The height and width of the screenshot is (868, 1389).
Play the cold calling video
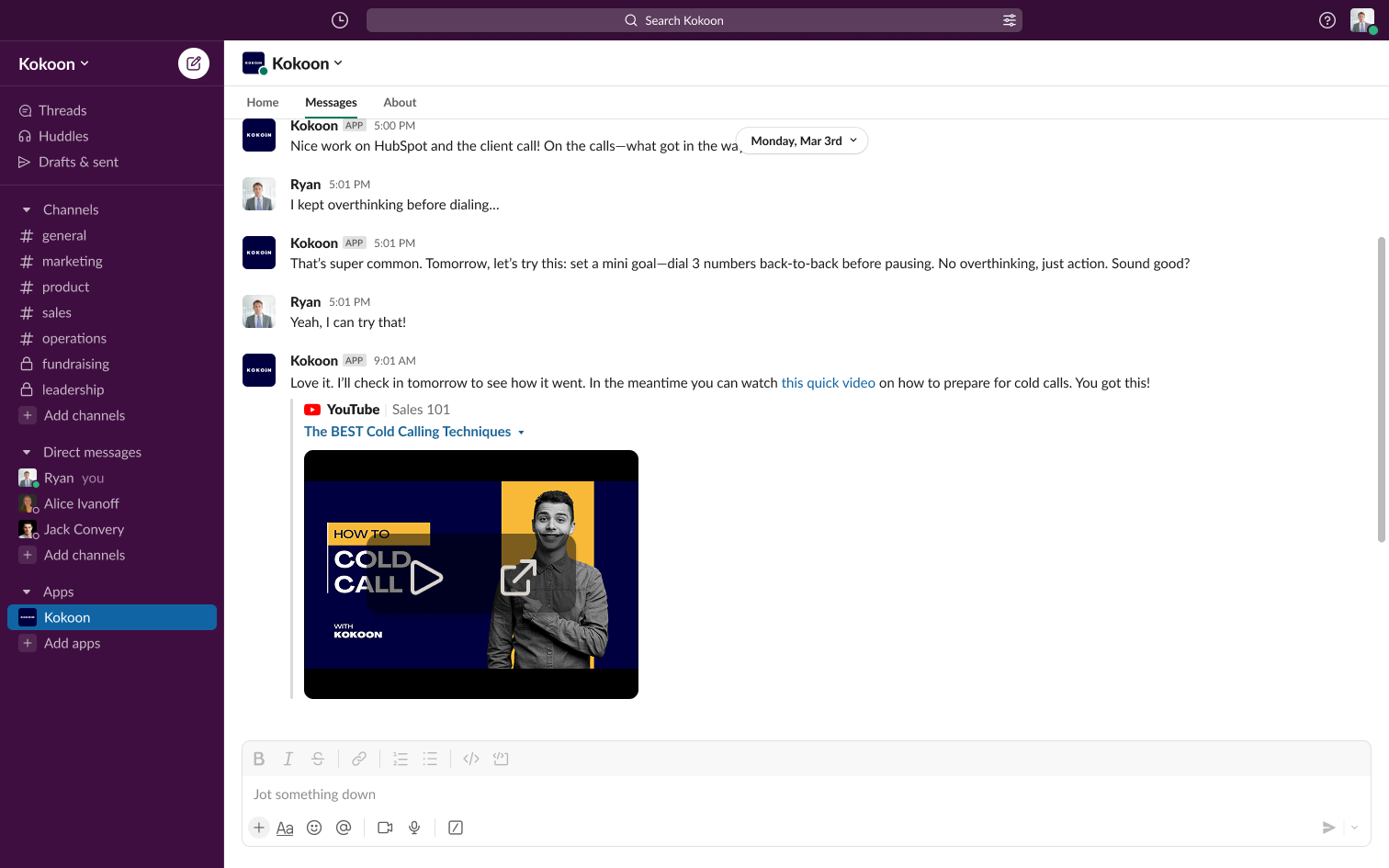[425, 578]
